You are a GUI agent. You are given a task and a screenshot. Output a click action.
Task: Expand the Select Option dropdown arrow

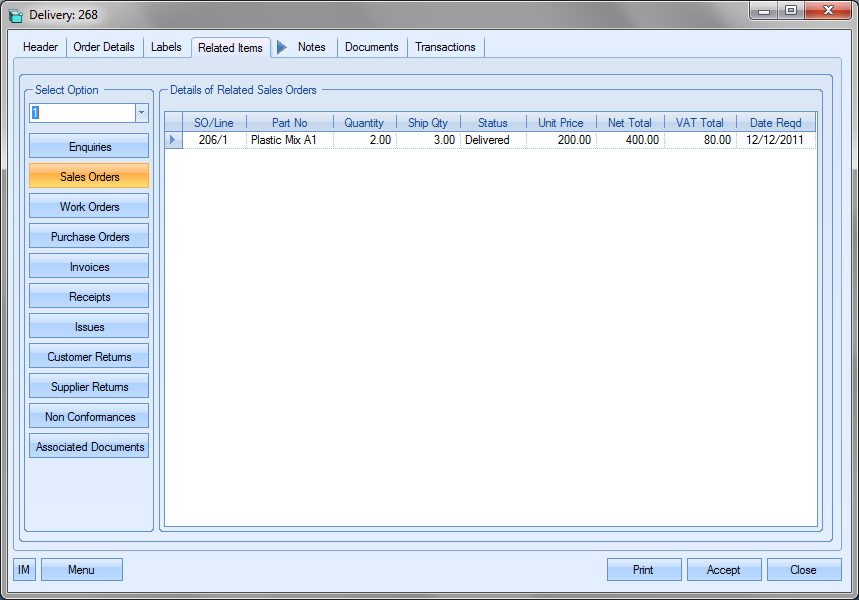tap(141, 113)
